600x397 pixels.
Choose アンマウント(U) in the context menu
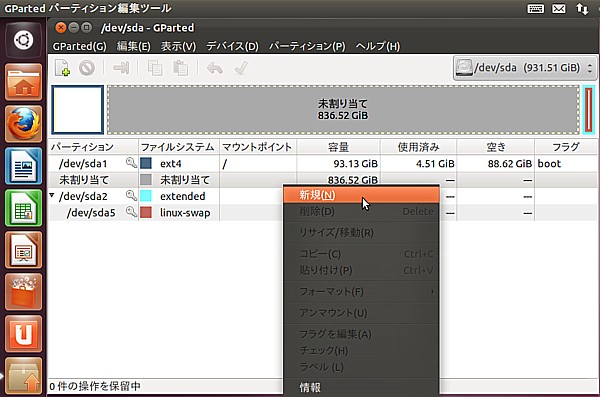(361, 313)
